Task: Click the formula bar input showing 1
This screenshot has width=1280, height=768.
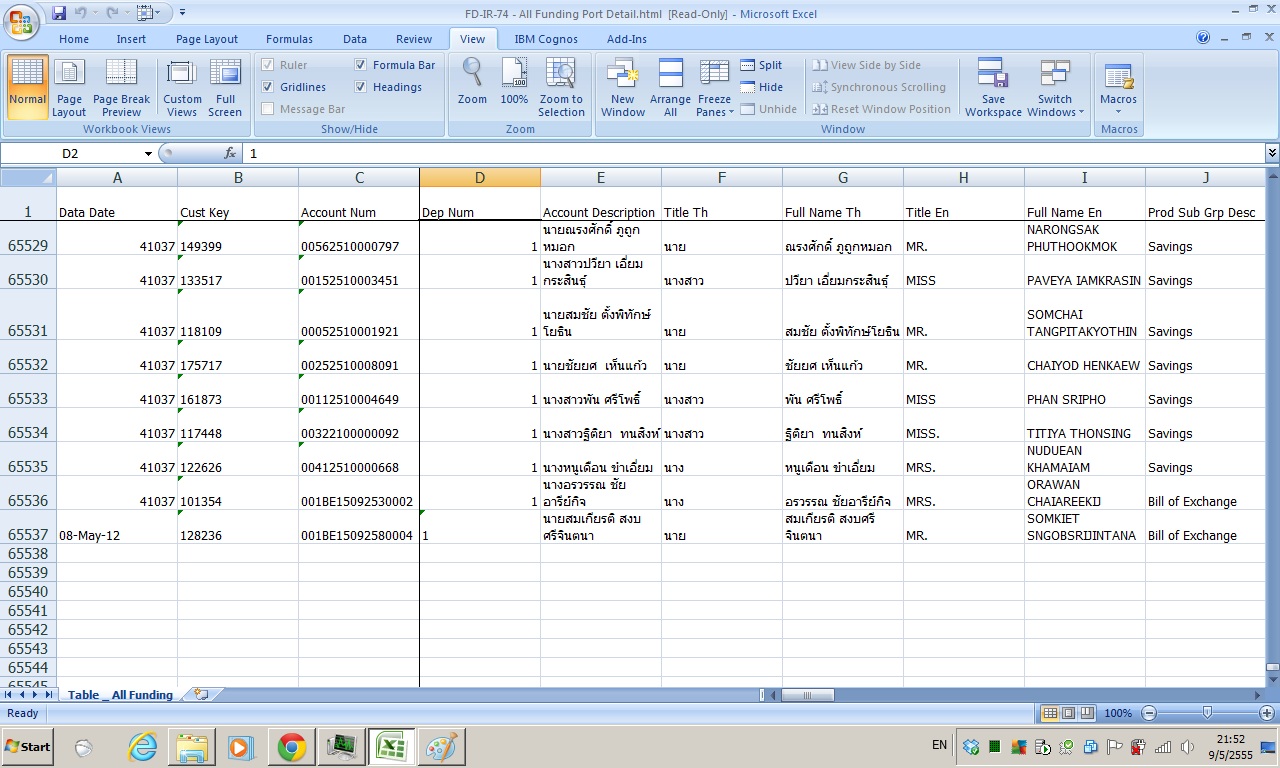Action: [x=755, y=153]
